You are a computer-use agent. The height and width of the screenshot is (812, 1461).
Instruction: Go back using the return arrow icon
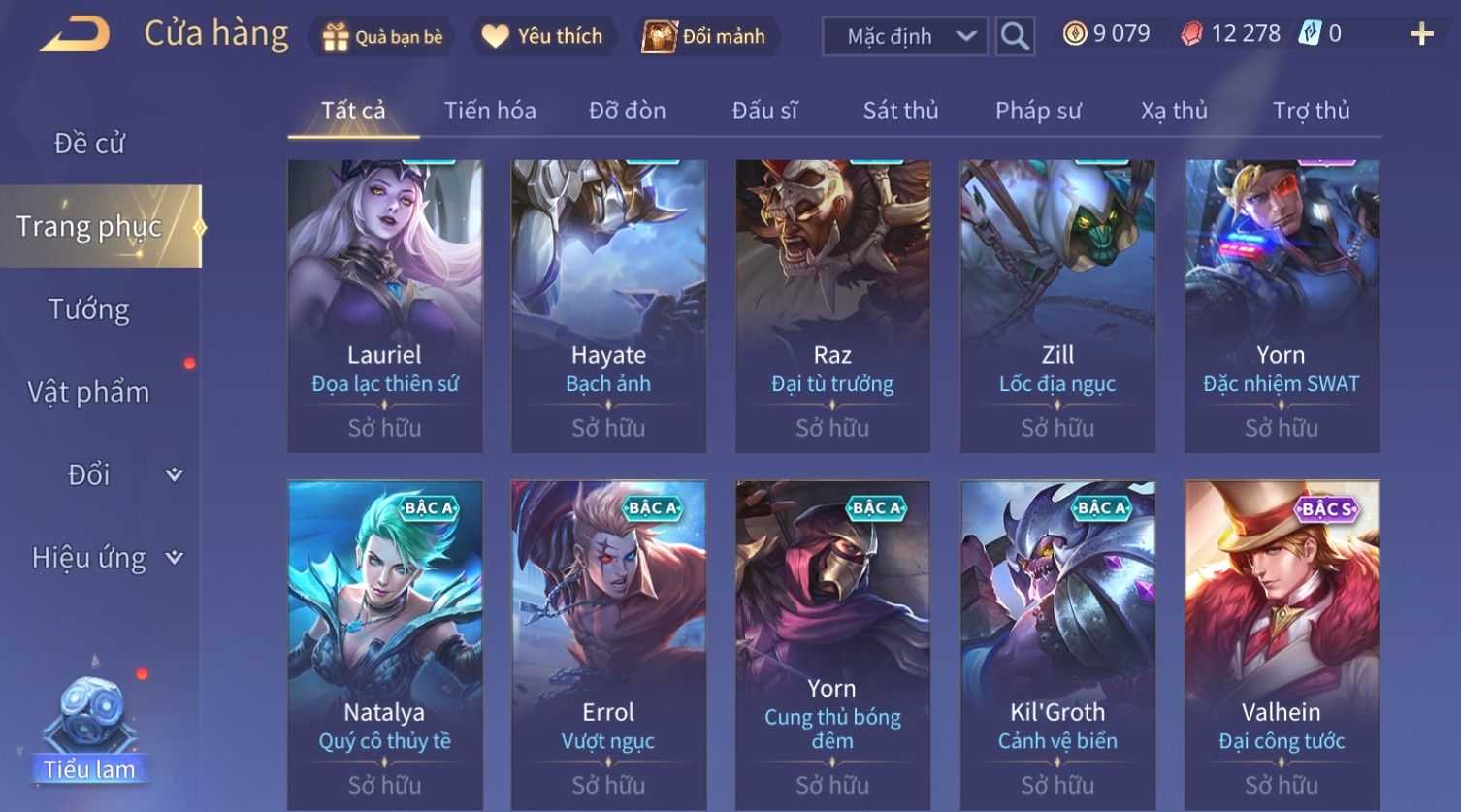(x=75, y=35)
